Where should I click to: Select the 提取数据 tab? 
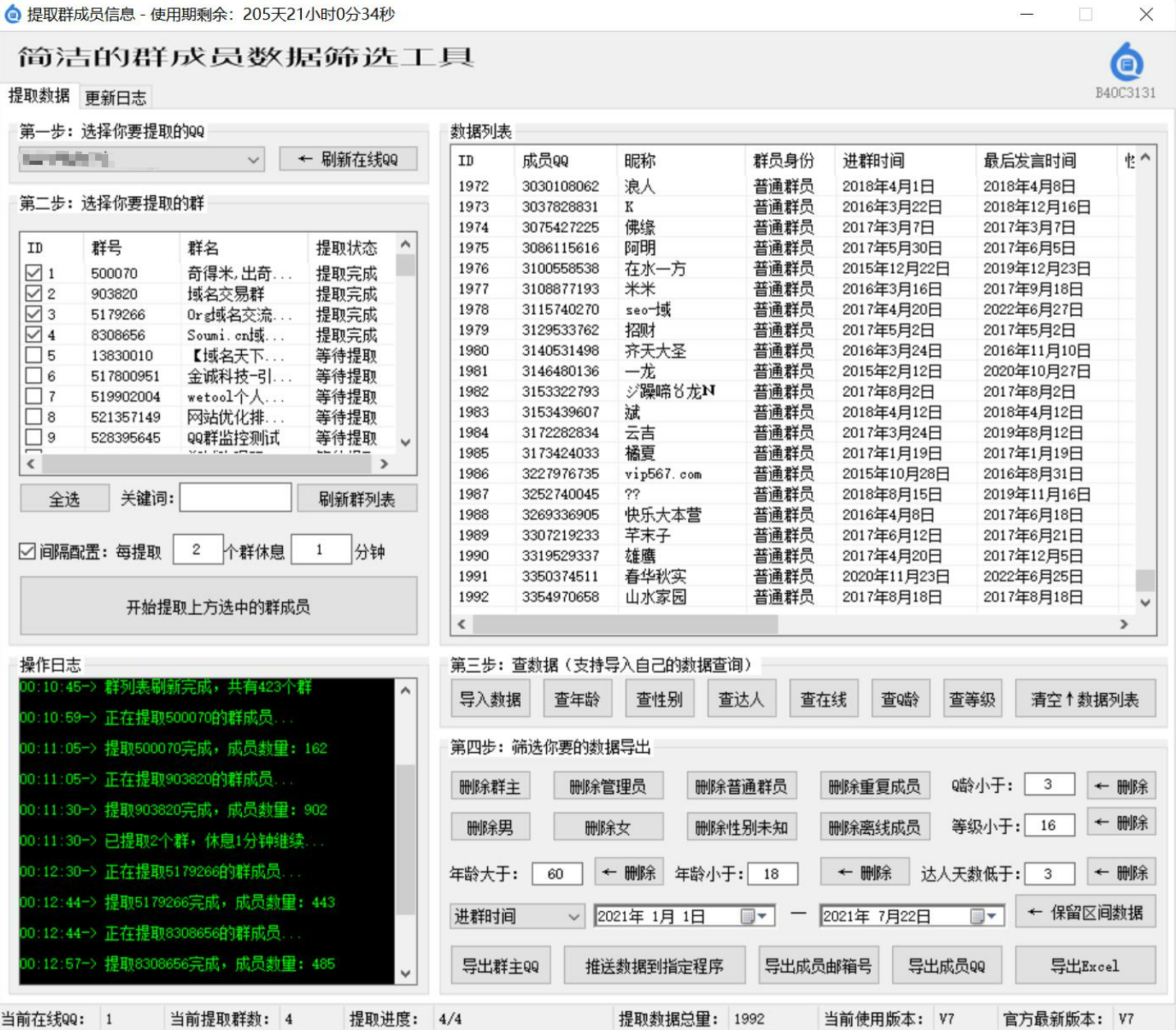(x=39, y=96)
